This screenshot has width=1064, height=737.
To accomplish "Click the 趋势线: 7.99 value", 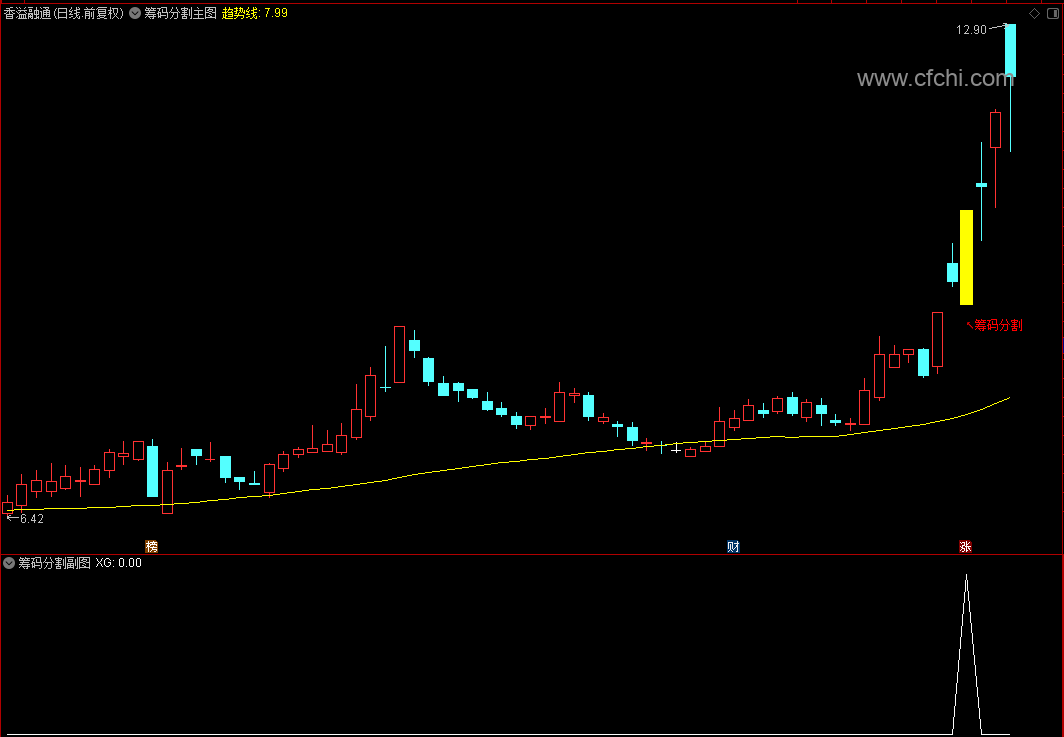I will (x=254, y=13).
